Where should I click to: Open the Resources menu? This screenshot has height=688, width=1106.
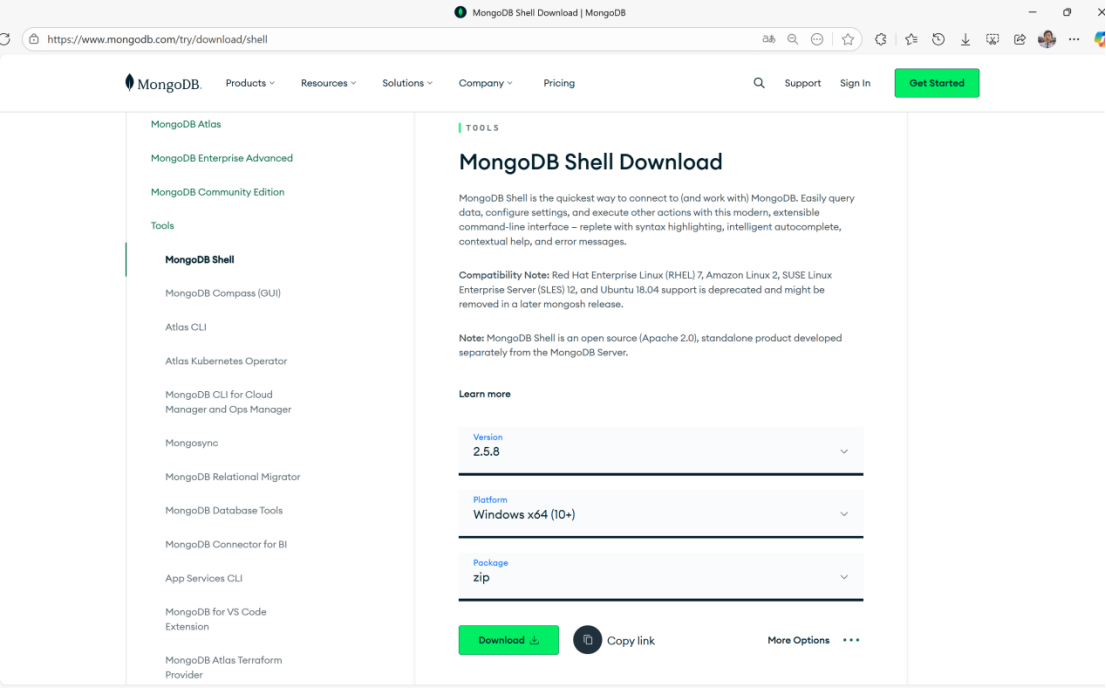pyautogui.click(x=329, y=83)
